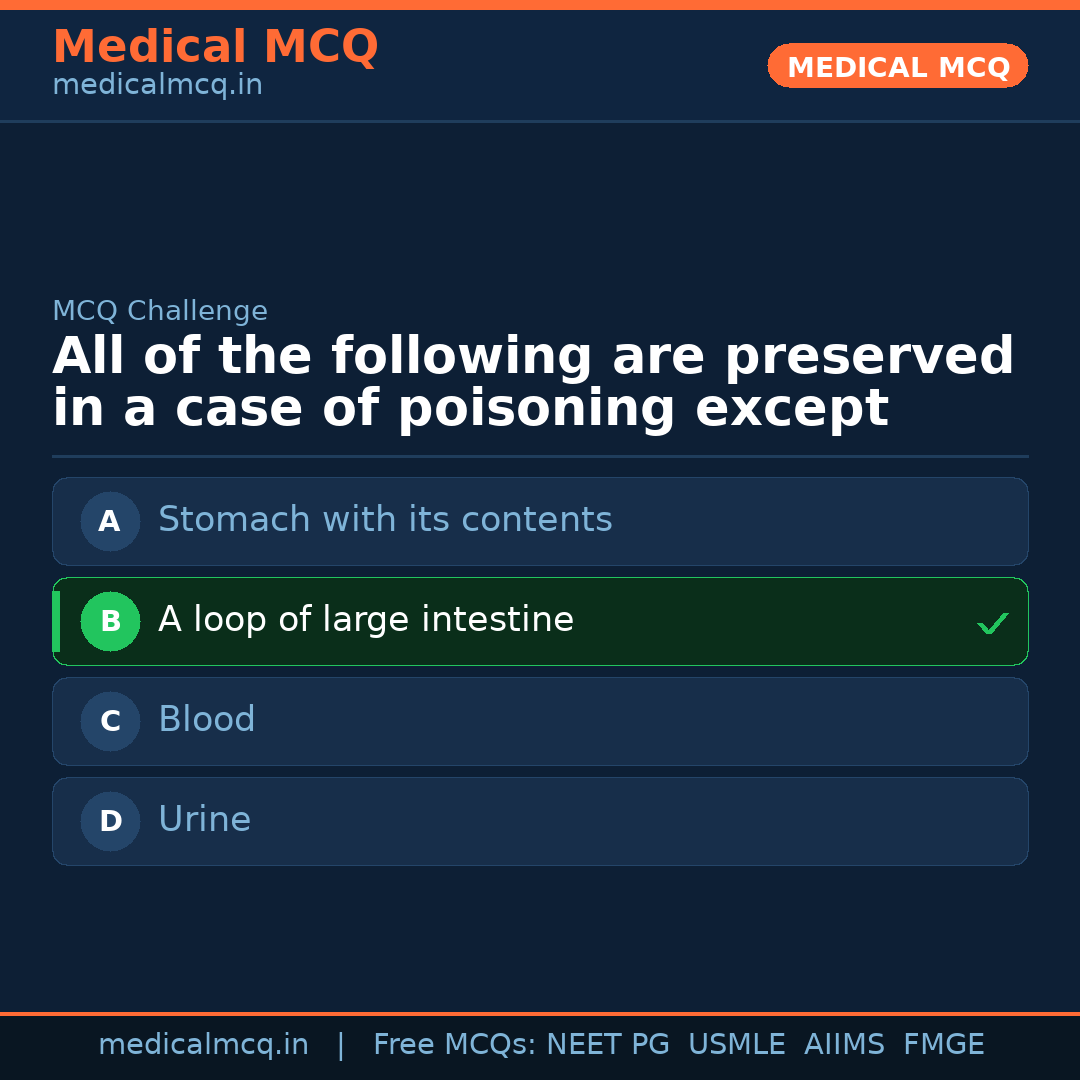Click the Medical MCQ logo heading
Viewport: 1080px width, 1080px height.
215,46
